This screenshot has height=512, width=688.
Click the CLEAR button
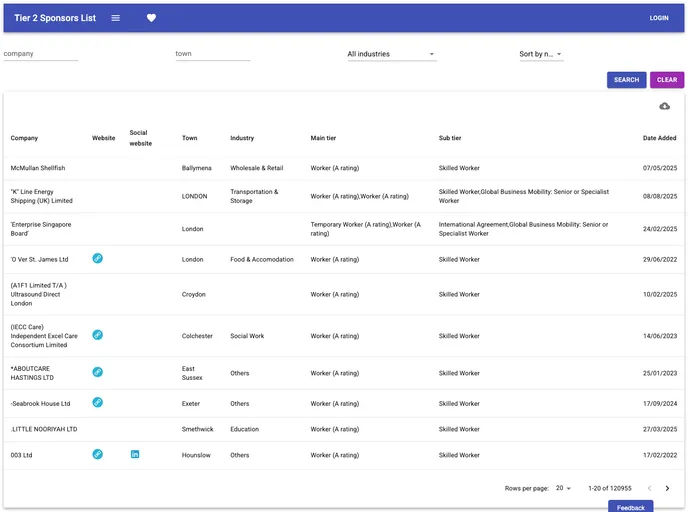(x=666, y=80)
